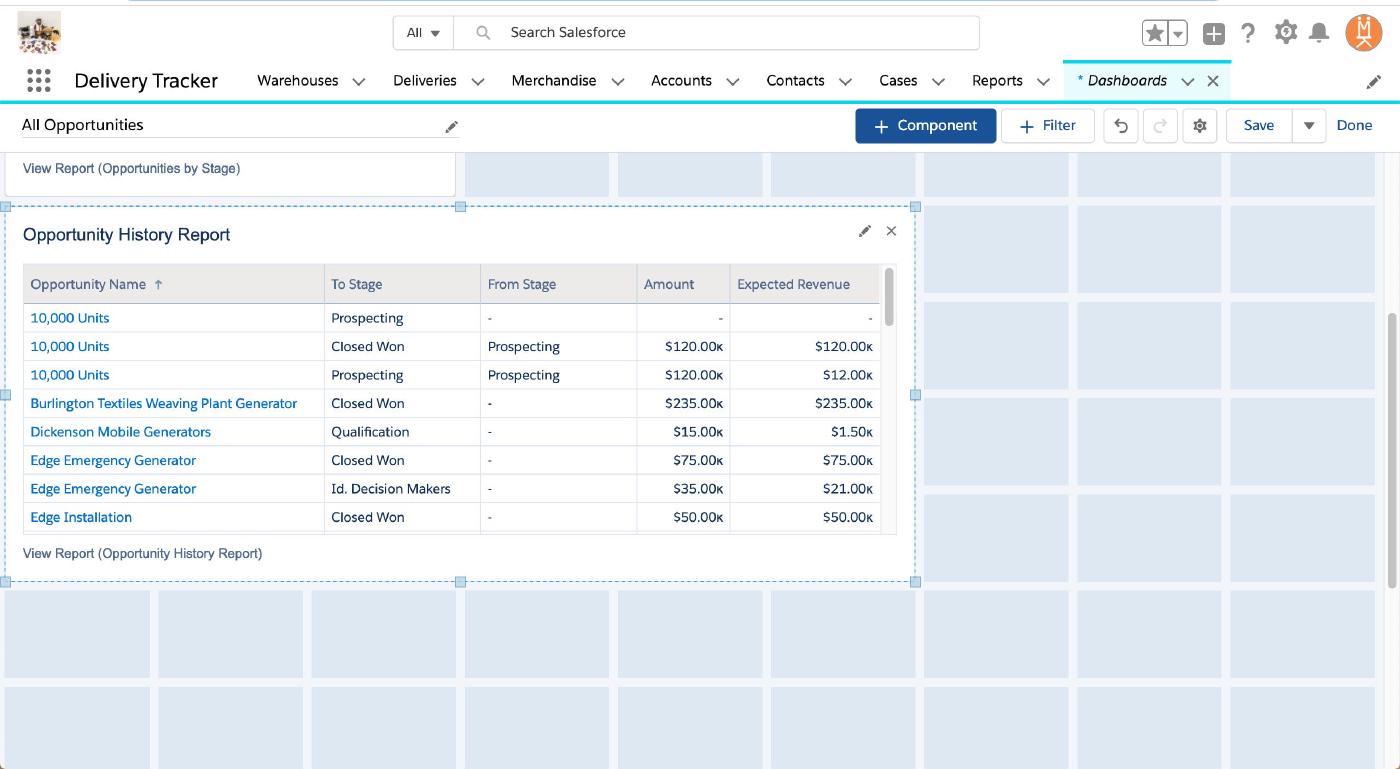Edit the Opportunity History Report component
The height and width of the screenshot is (769, 1400).
865,231
